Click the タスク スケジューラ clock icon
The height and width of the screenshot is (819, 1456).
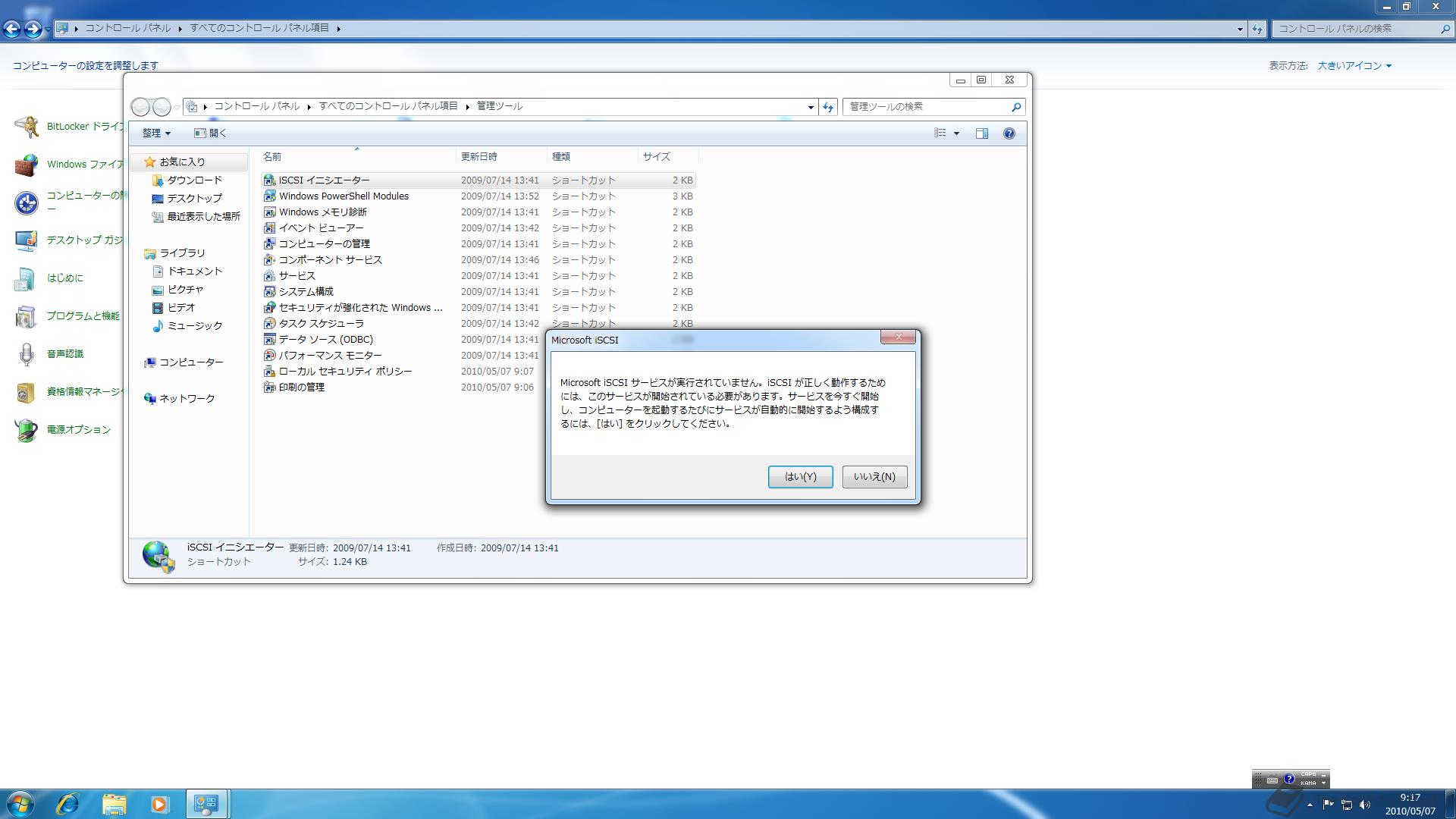pyautogui.click(x=269, y=324)
